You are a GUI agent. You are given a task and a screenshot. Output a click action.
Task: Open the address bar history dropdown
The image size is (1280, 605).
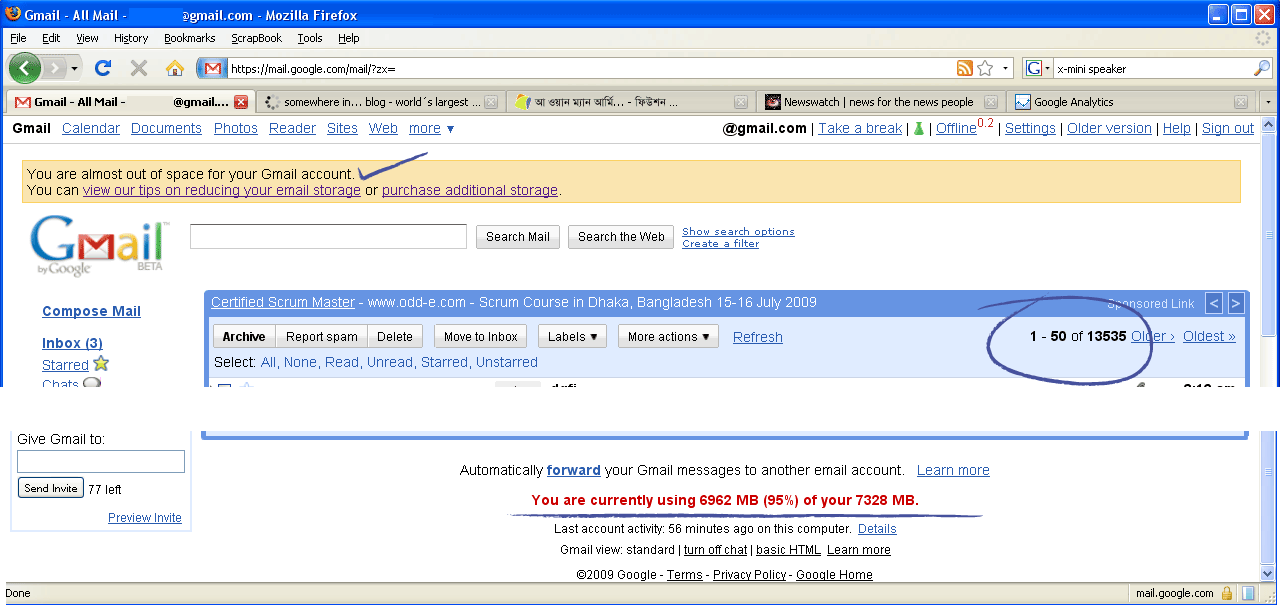(x=1006, y=68)
